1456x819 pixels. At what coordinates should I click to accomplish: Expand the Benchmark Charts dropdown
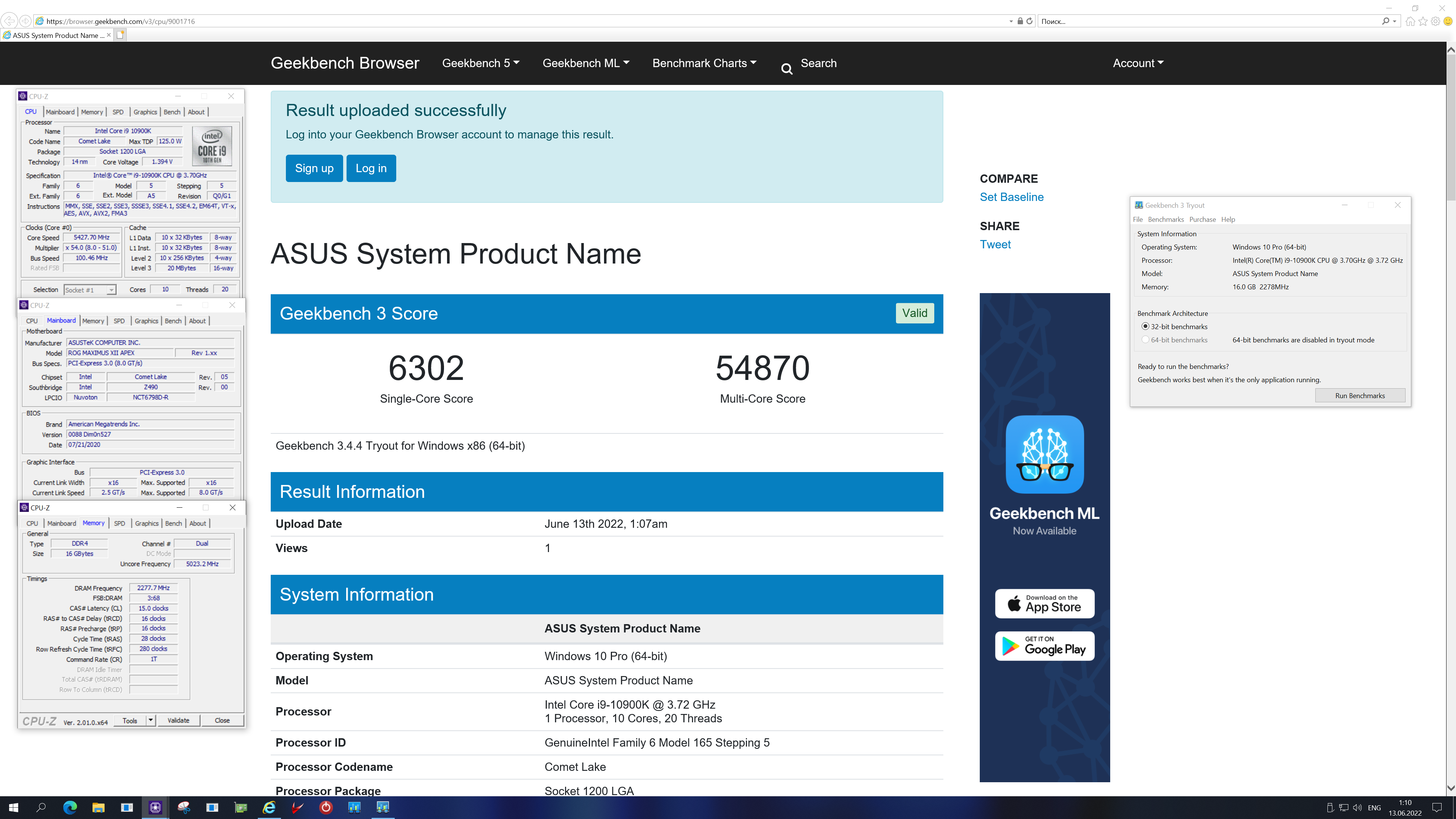click(704, 63)
